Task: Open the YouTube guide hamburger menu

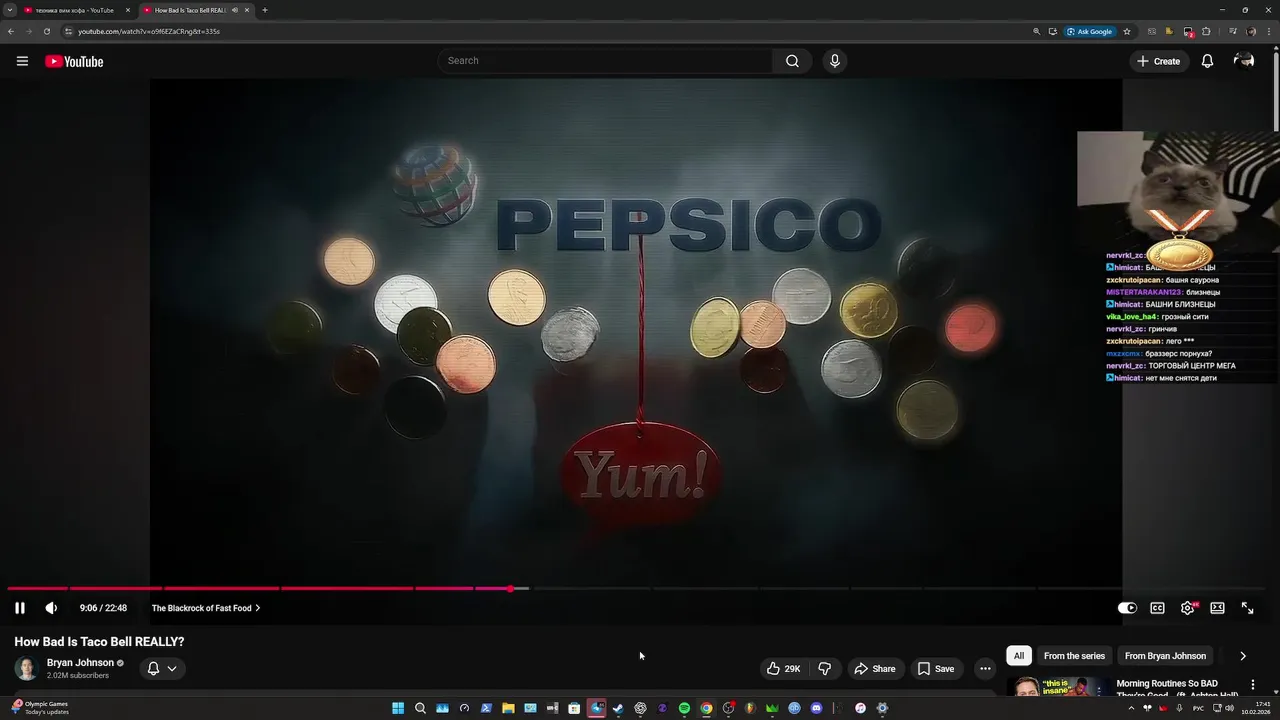Action: [x=22, y=61]
